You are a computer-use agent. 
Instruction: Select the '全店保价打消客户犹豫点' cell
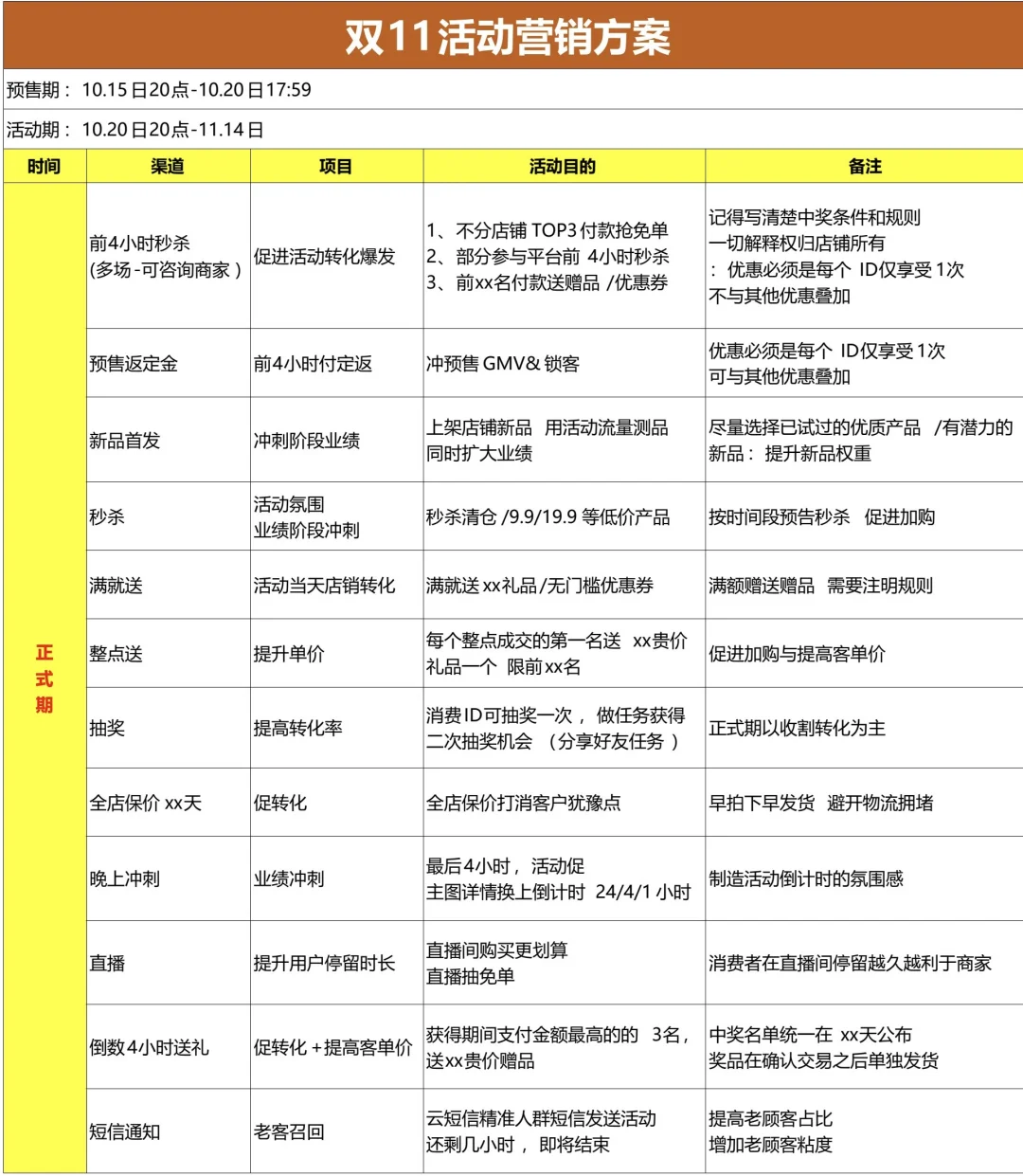[564, 803]
